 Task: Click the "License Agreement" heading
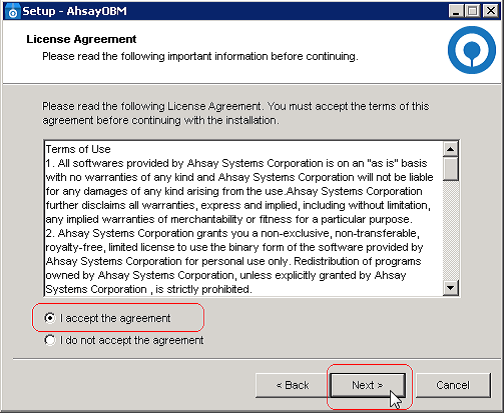81,39
